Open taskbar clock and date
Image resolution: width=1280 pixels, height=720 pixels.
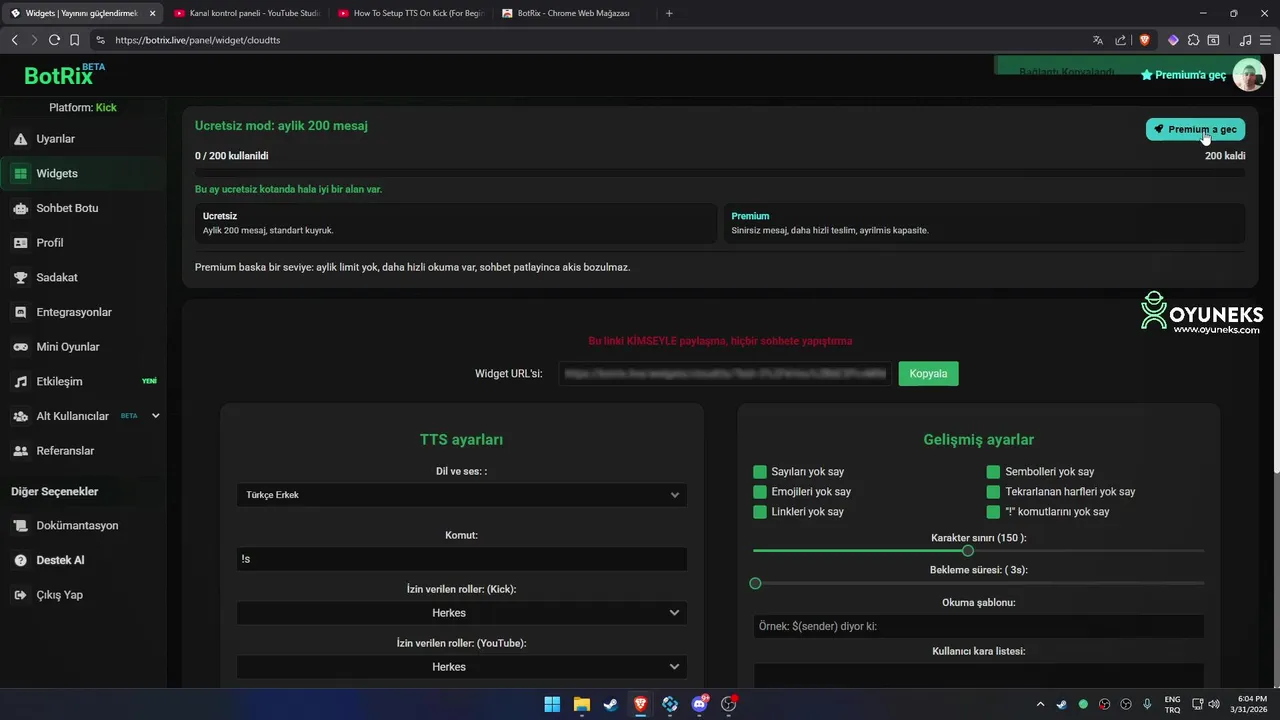pos(1250,704)
